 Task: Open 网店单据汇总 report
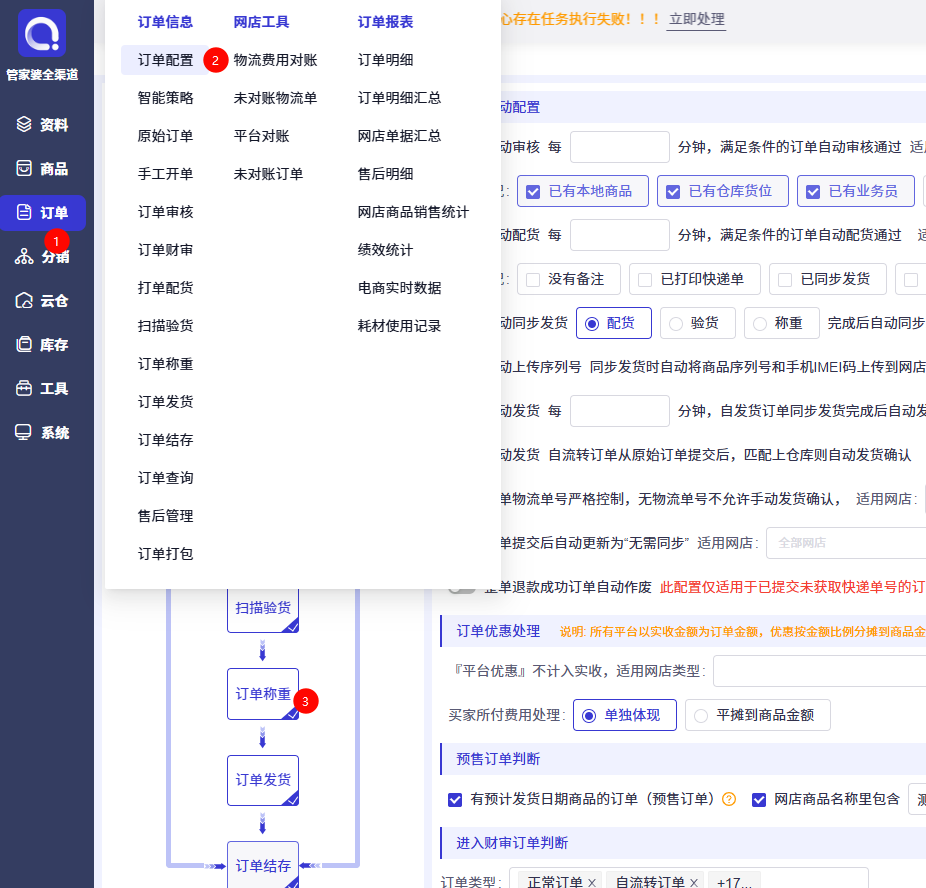399,136
